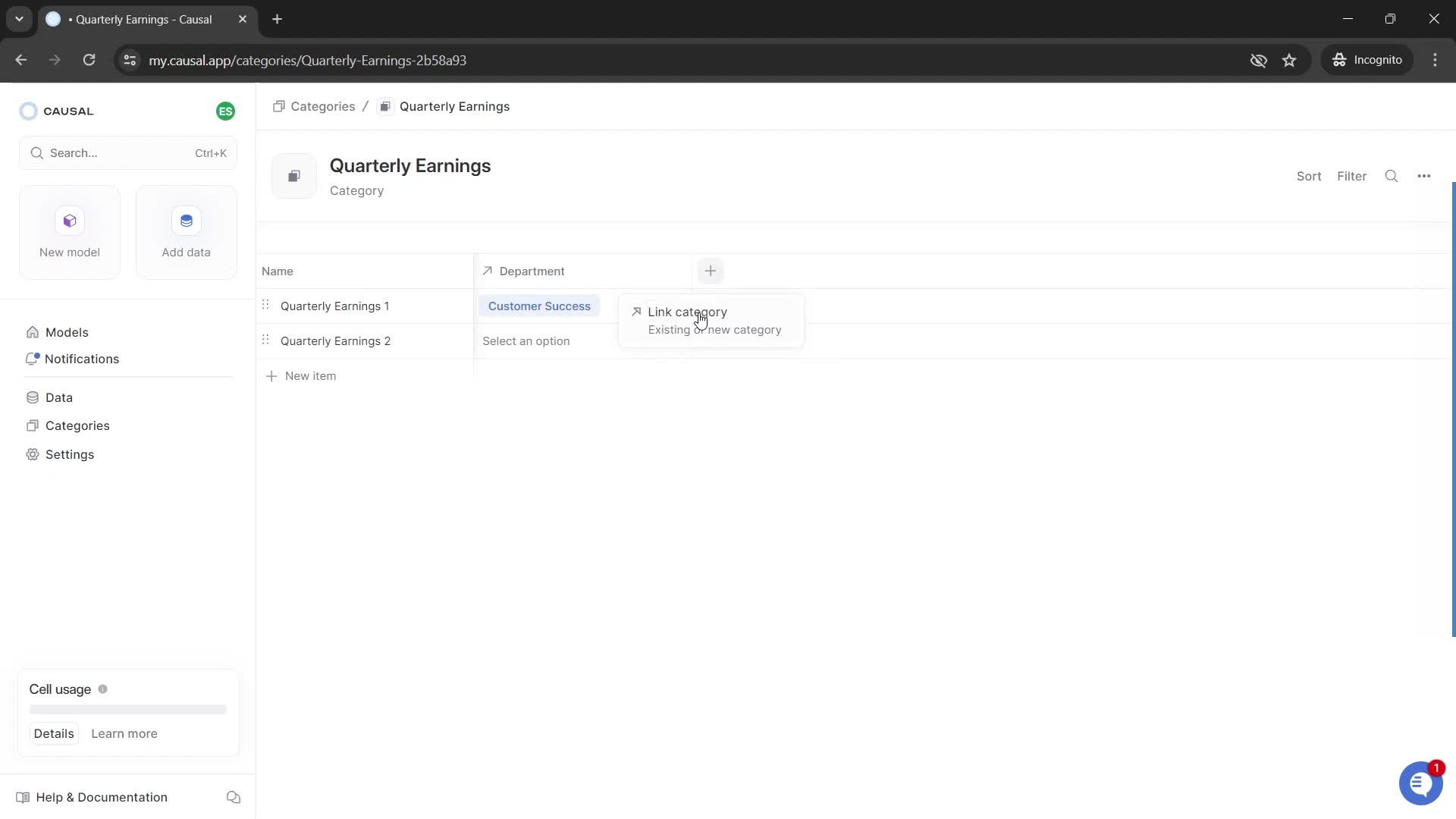
Task: Click the Quarterly Earnings 1 item
Action: coord(337,307)
